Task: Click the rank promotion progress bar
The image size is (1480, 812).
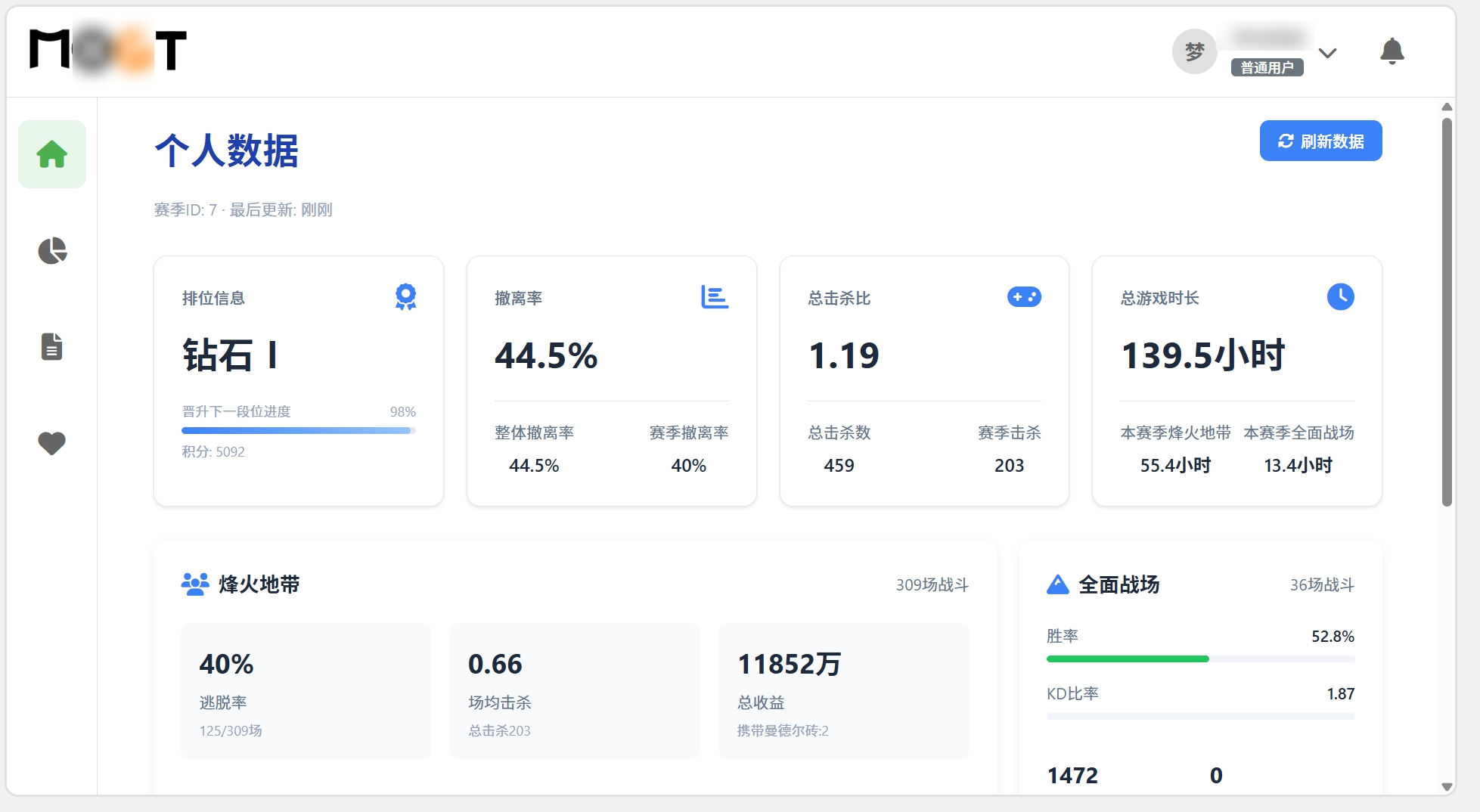Action: click(299, 430)
